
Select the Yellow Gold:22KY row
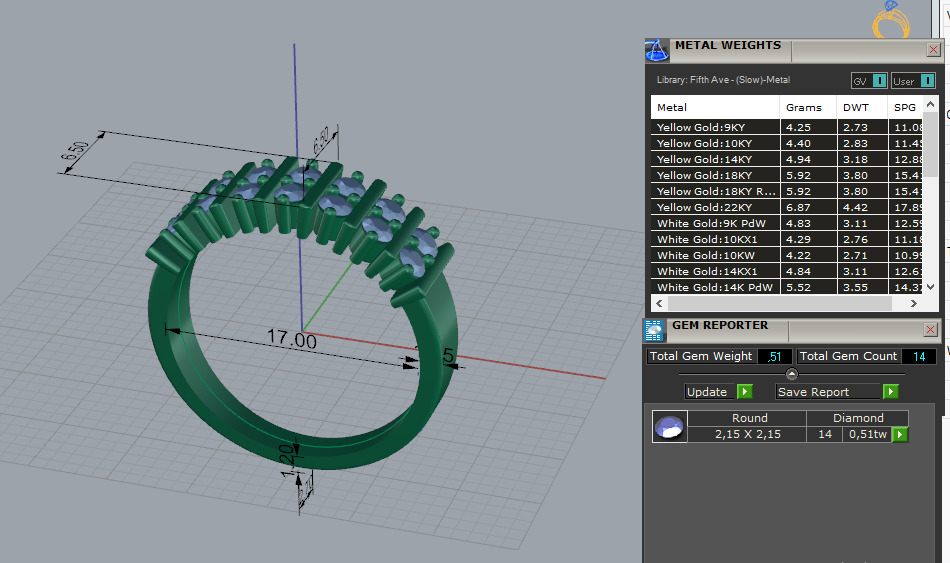tap(786, 207)
